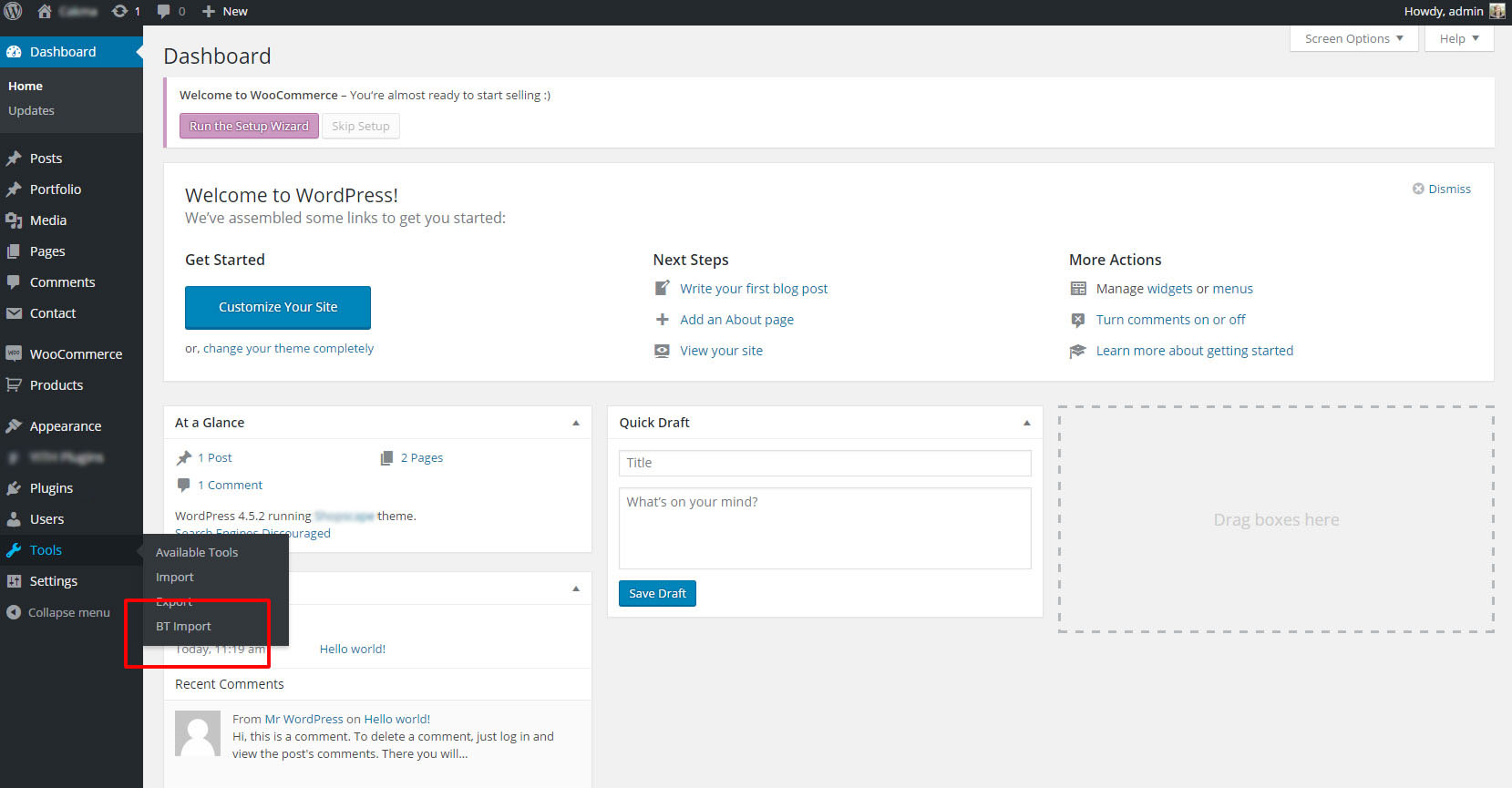Follow the change your theme completely link

pyautogui.click(x=288, y=348)
